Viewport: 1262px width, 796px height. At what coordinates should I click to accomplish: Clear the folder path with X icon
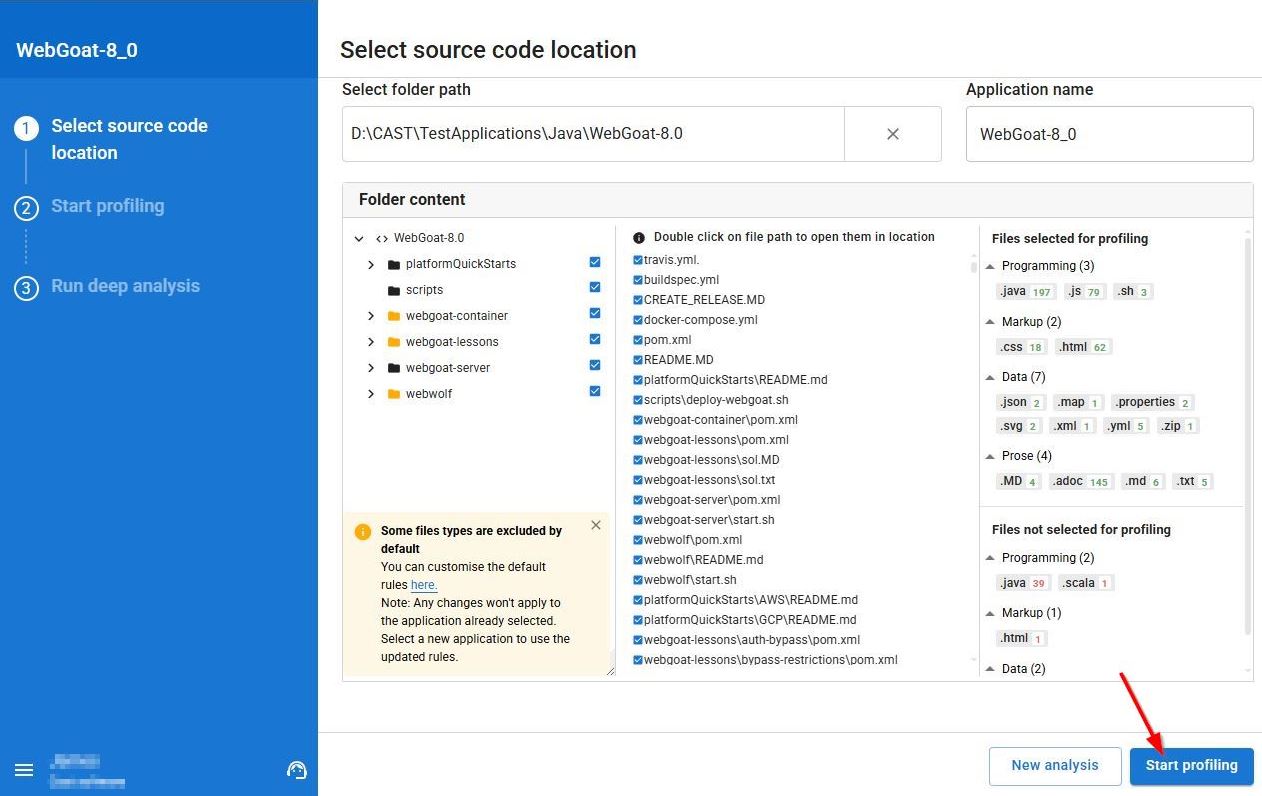893,134
